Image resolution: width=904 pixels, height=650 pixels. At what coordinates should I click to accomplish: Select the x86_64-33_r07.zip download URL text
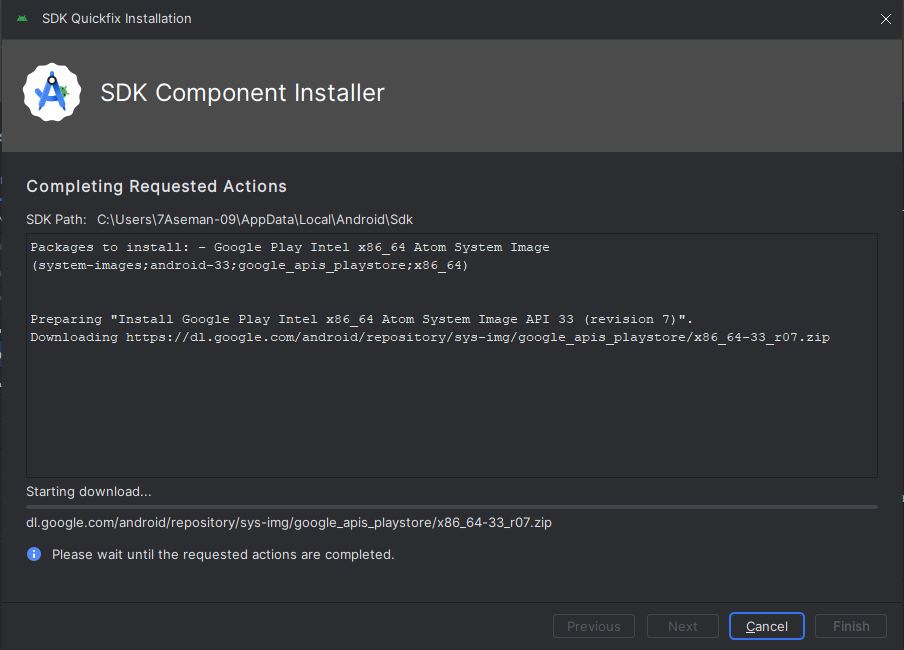[290, 522]
